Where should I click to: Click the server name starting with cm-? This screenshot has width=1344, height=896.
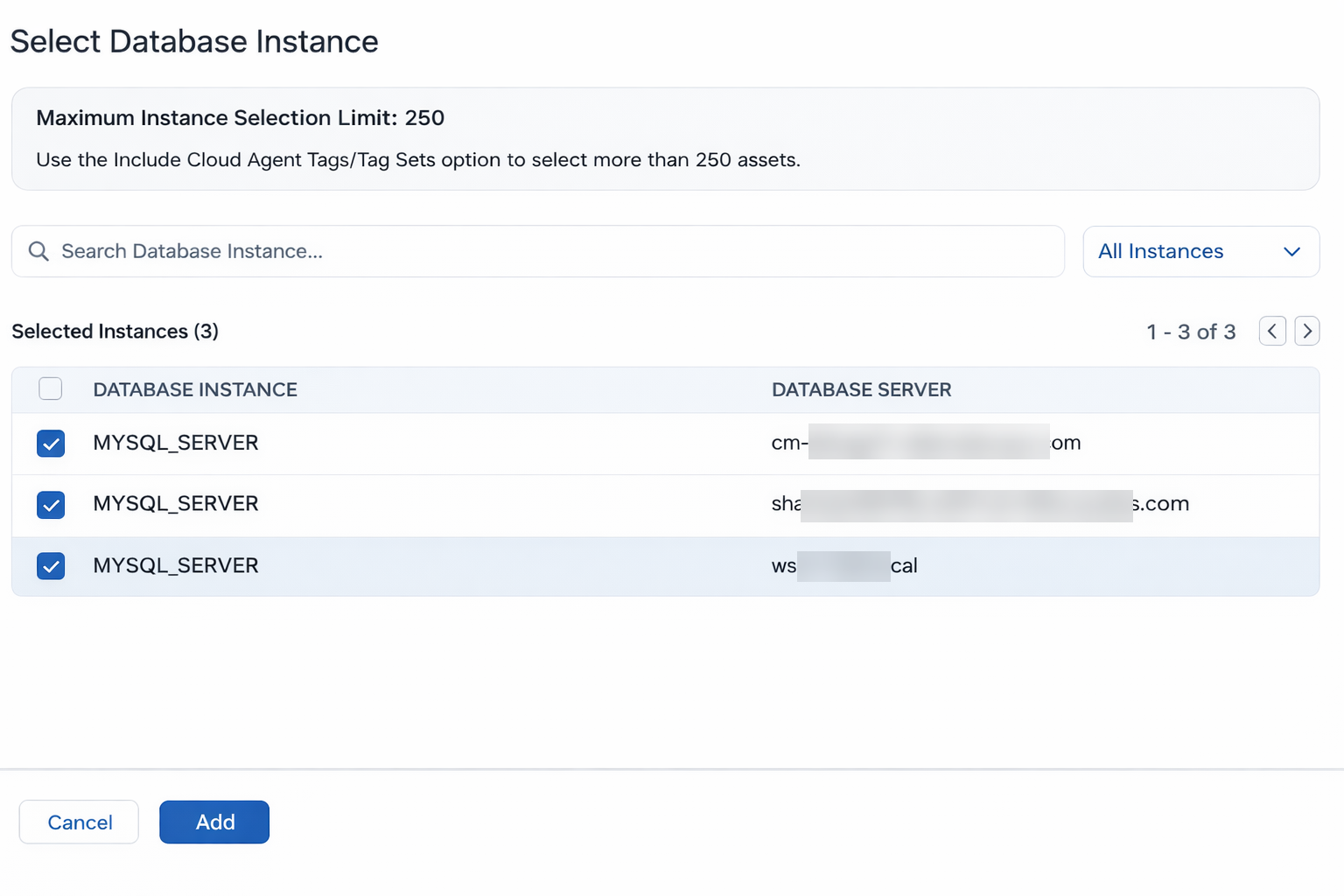click(925, 443)
